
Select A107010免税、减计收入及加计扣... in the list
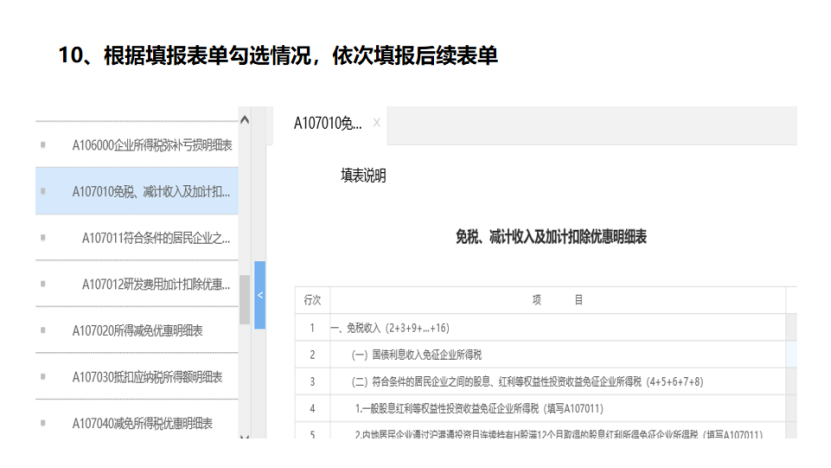[154, 191]
